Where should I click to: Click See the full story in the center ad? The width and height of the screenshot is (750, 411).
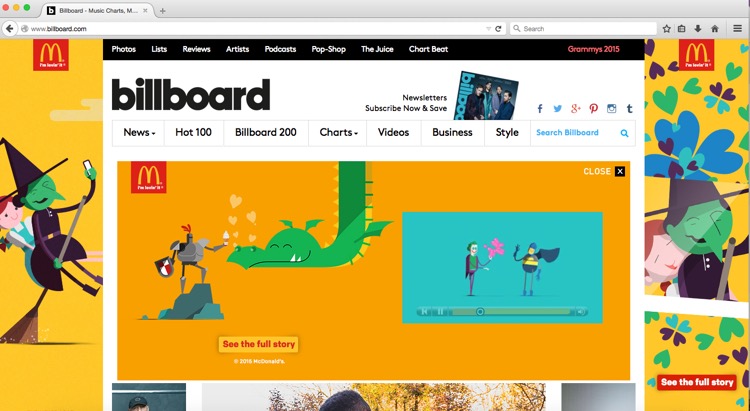click(x=258, y=344)
